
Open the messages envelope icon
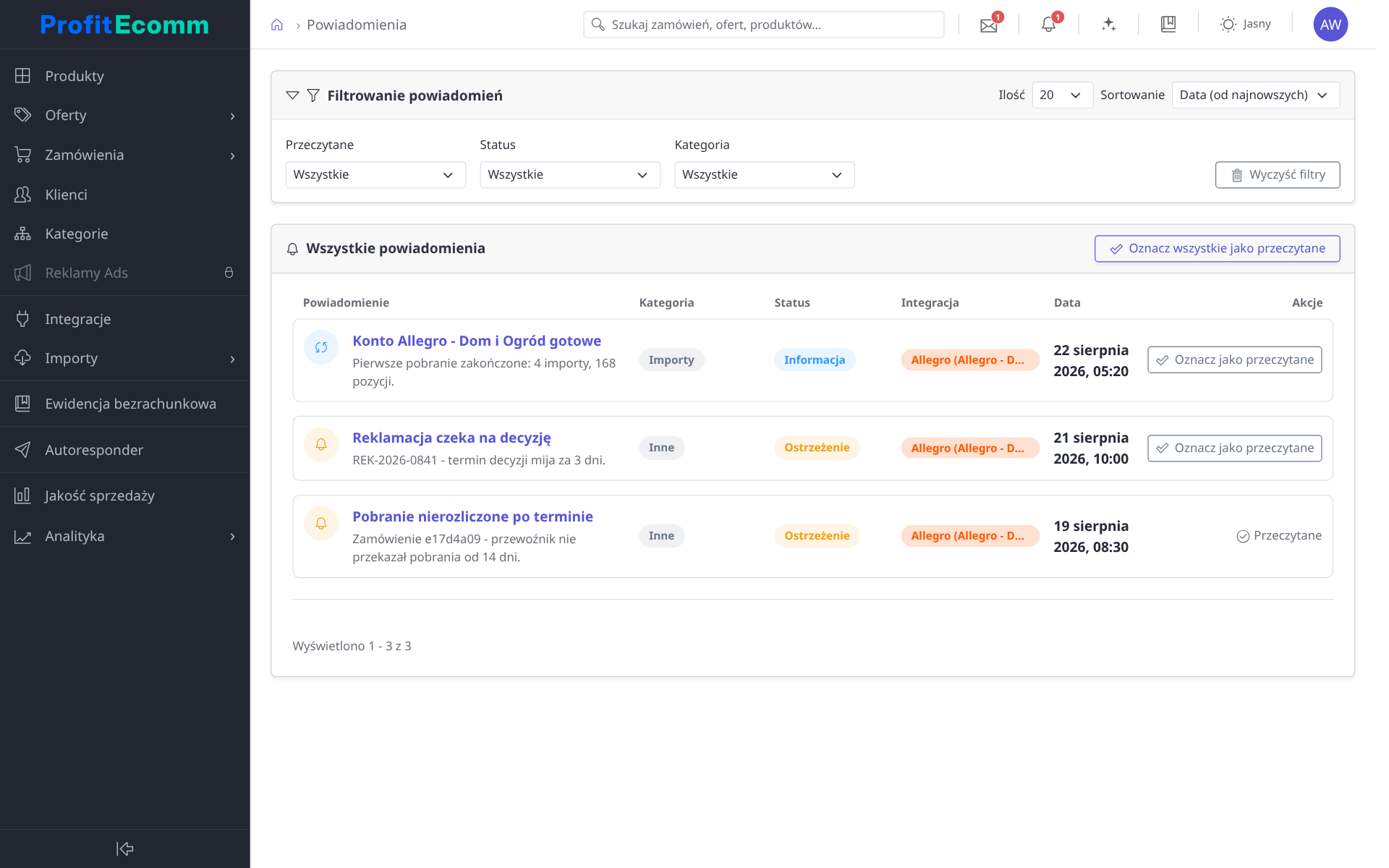click(988, 25)
